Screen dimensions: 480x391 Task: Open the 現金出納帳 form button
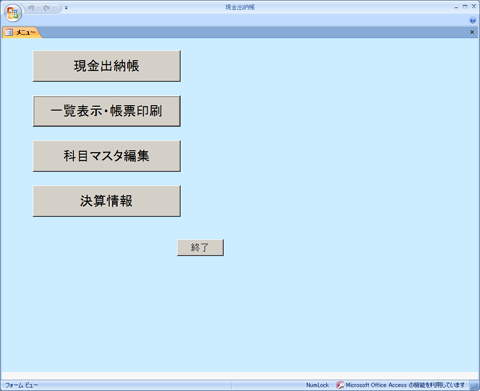point(107,66)
